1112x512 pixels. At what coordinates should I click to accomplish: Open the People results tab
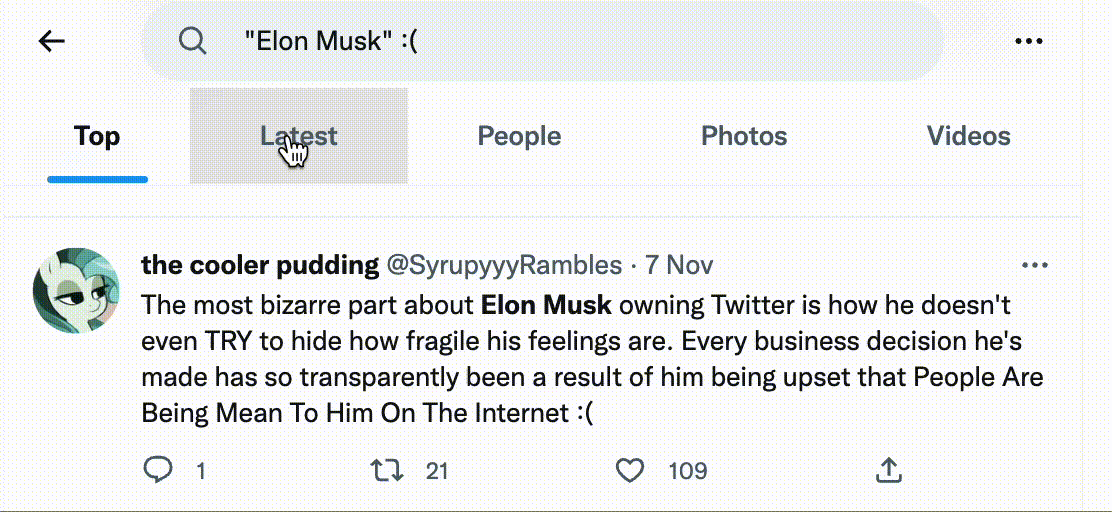point(519,136)
